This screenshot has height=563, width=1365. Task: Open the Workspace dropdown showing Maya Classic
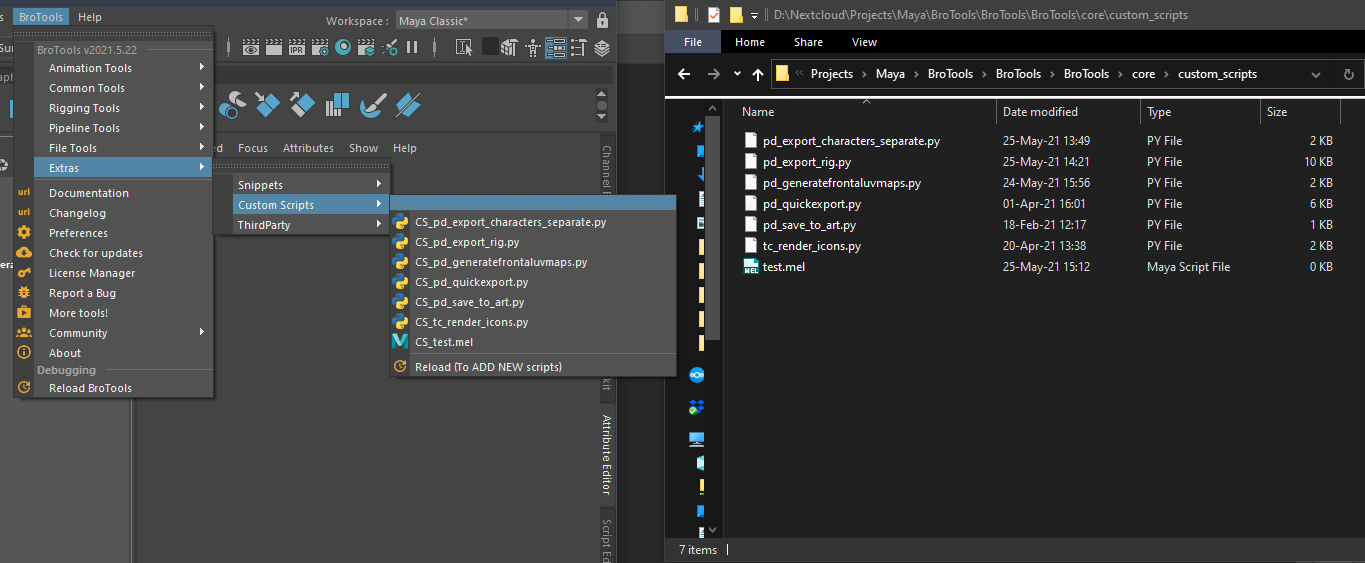490,20
